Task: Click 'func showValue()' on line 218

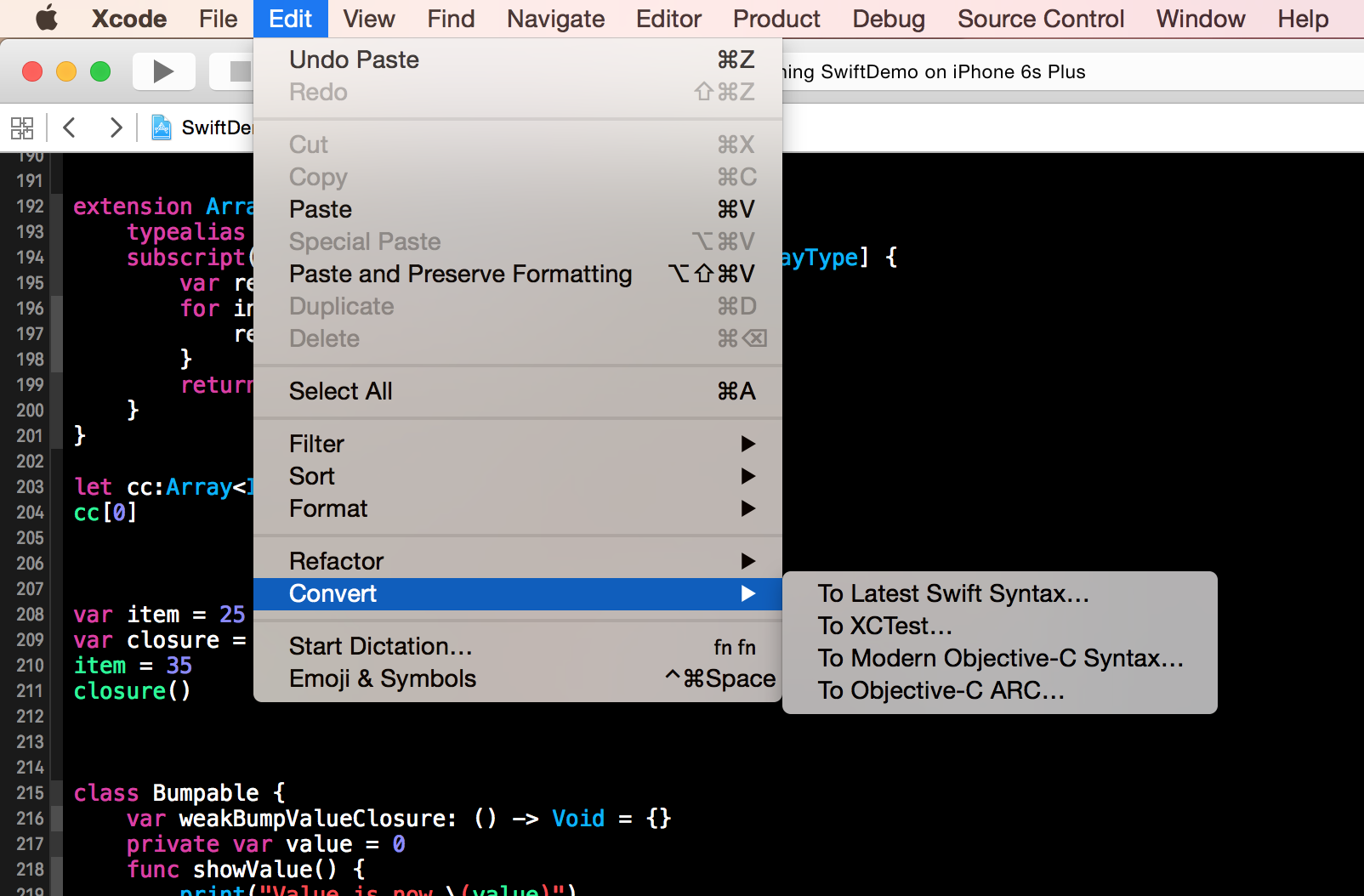Action: pos(232,870)
